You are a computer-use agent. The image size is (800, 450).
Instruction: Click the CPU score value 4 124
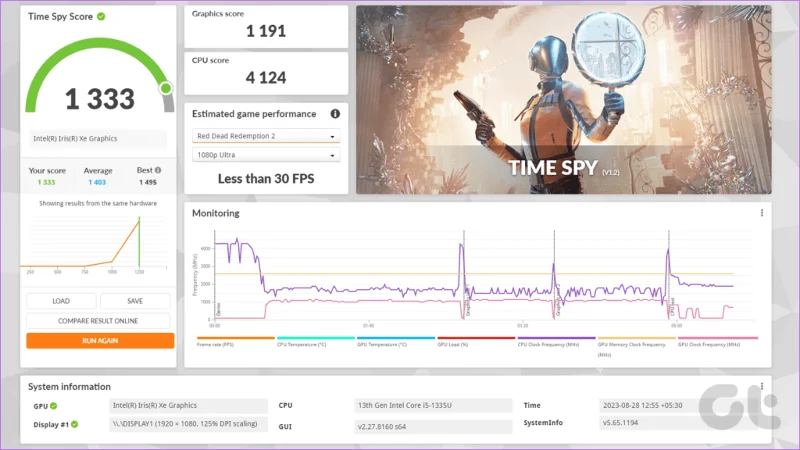click(266, 78)
